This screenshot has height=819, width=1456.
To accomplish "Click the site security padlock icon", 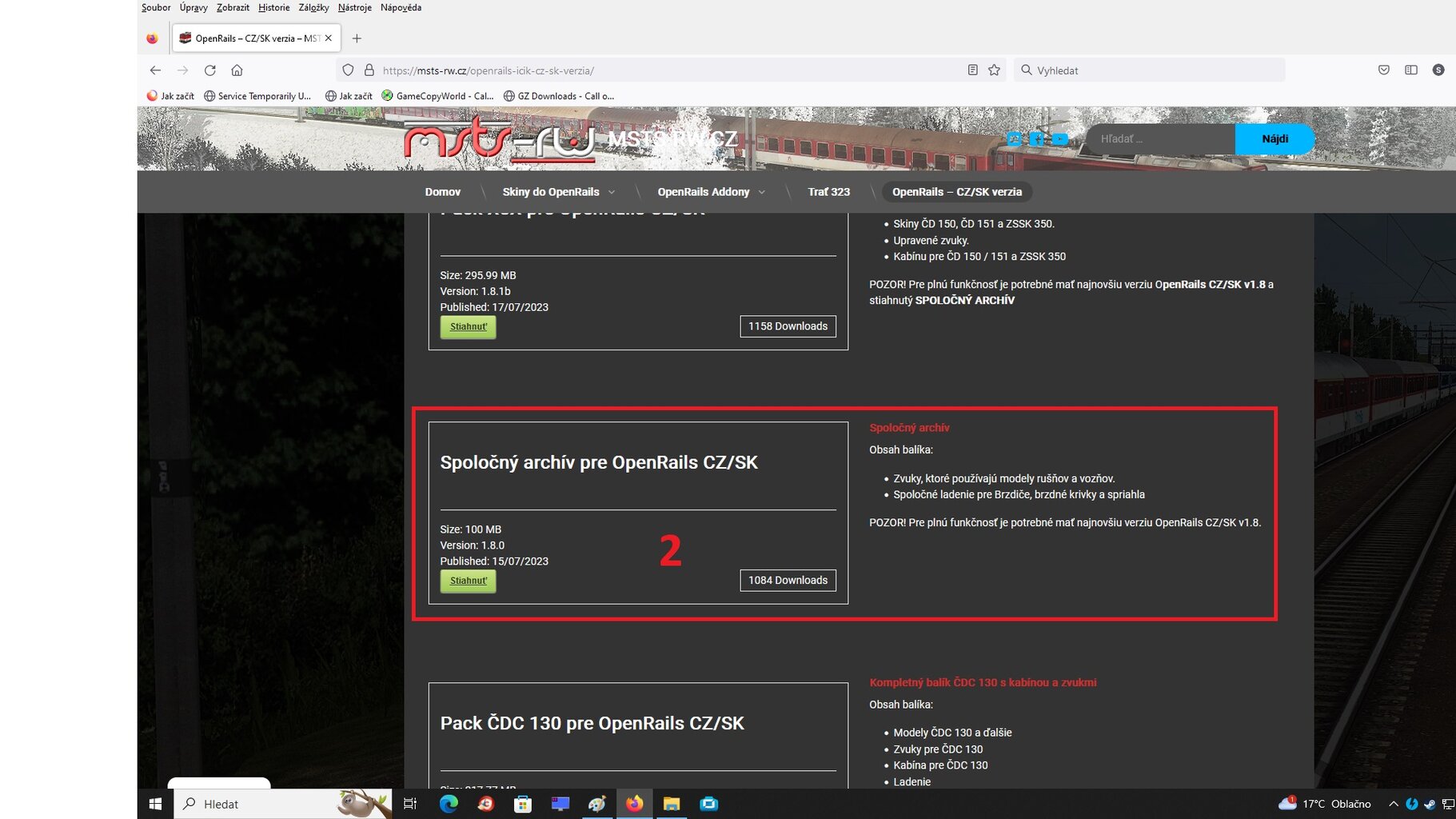I will tap(369, 70).
